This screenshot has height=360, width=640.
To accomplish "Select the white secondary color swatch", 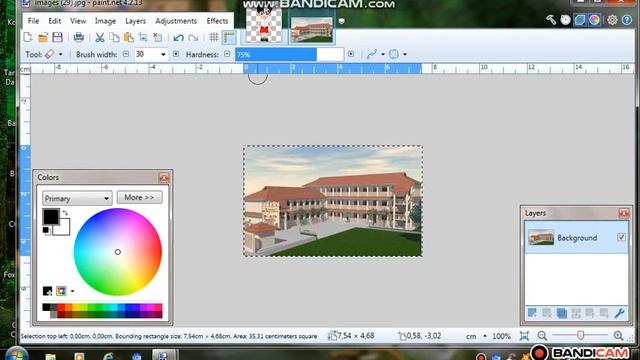I will pos(64,229).
